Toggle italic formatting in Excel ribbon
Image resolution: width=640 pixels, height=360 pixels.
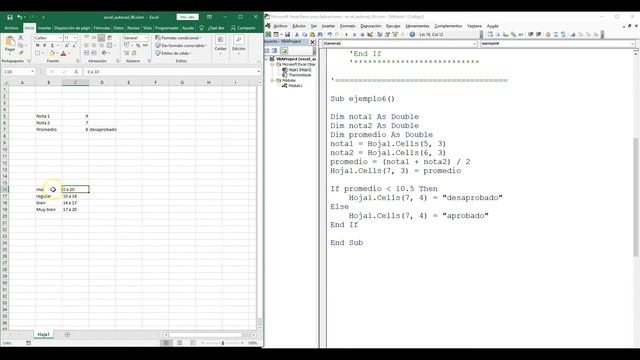tap(44, 45)
